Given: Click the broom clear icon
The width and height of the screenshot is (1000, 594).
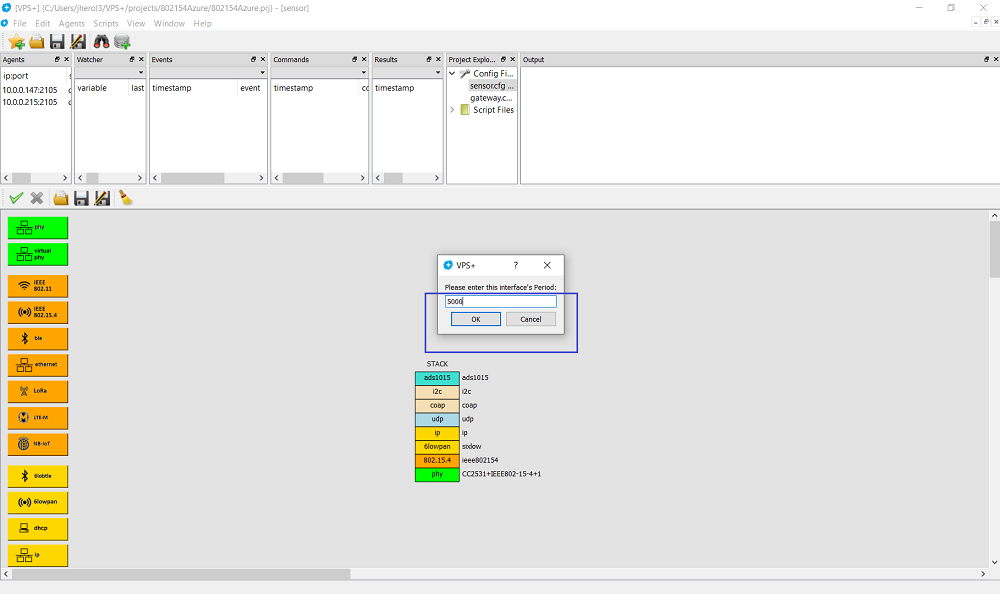Looking at the screenshot, I should point(126,198).
